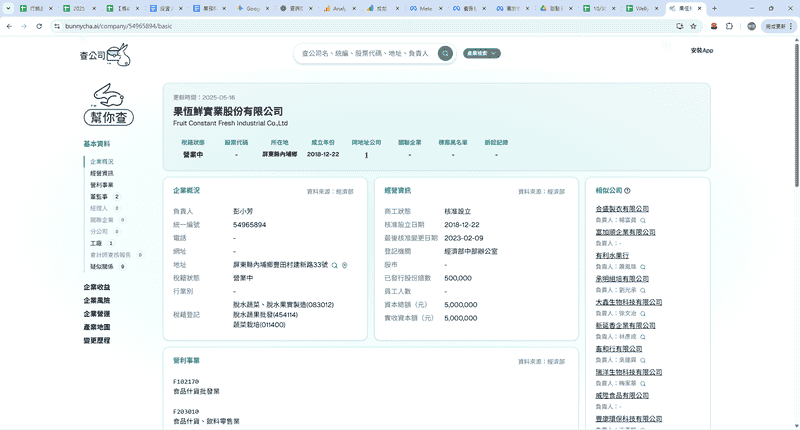The image size is (800, 430).
Task: Click the map pin icon beside the address
Action: coord(345,265)
